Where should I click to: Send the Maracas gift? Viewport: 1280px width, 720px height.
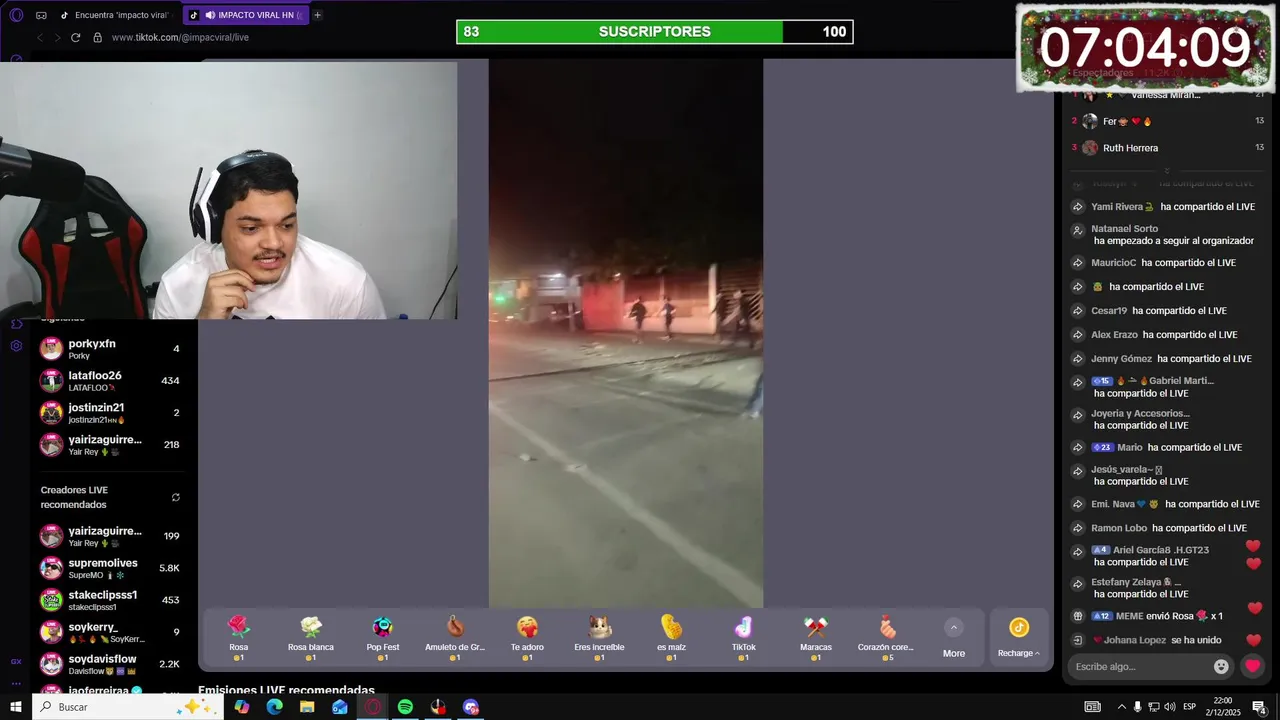click(816, 638)
